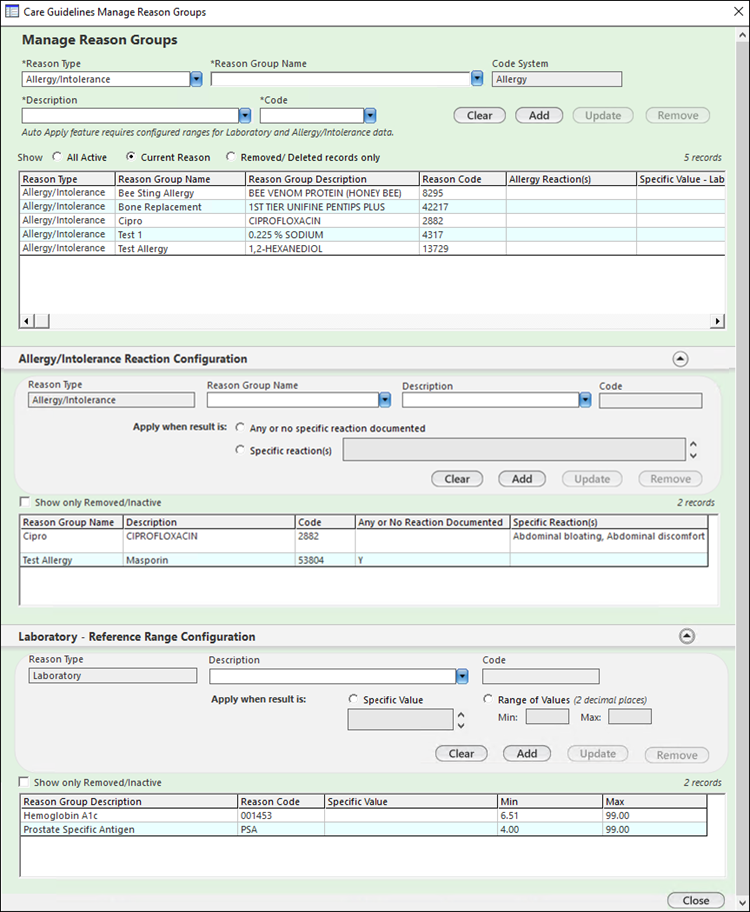This screenshot has height=912, width=750.
Task: Open the top Reason Group Name dropdown
Action: 477,79
